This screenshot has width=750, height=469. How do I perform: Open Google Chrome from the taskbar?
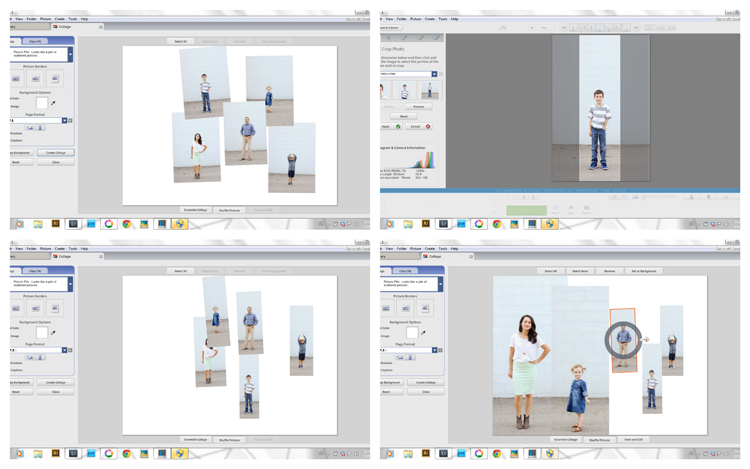[127, 224]
